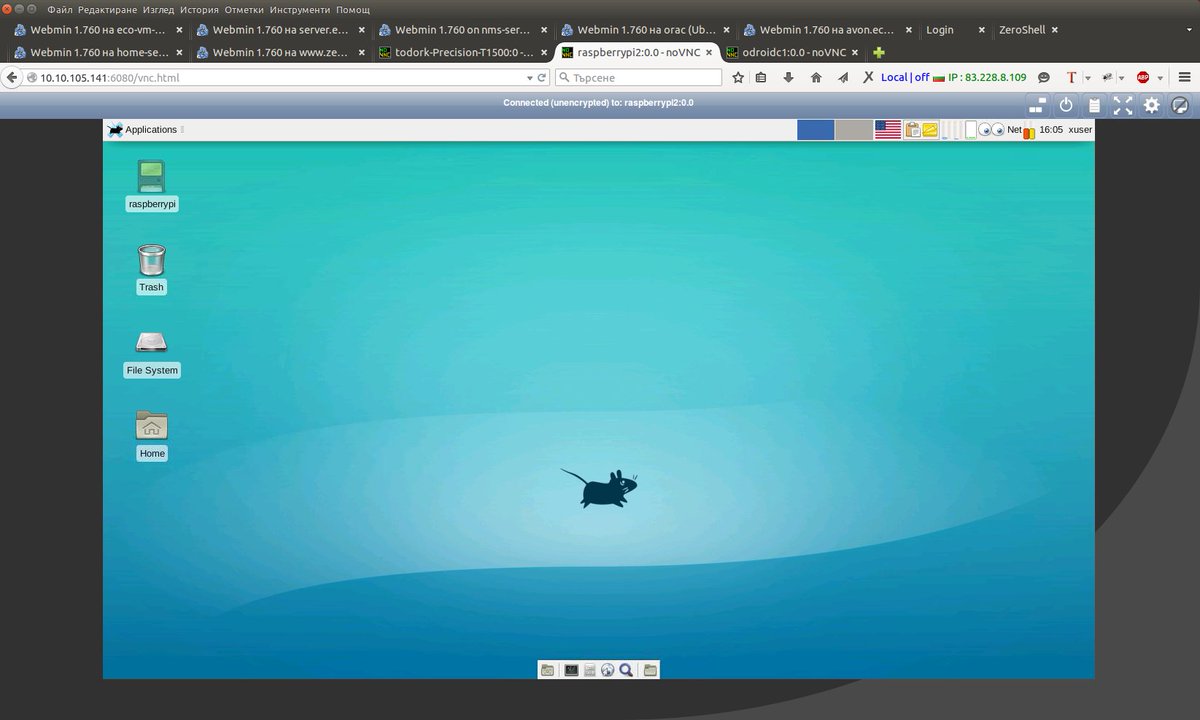Screen dimensions: 1200x720
Task: Open Firefox downloads arrow
Action: pyautogui.click(x=788, y=77)
